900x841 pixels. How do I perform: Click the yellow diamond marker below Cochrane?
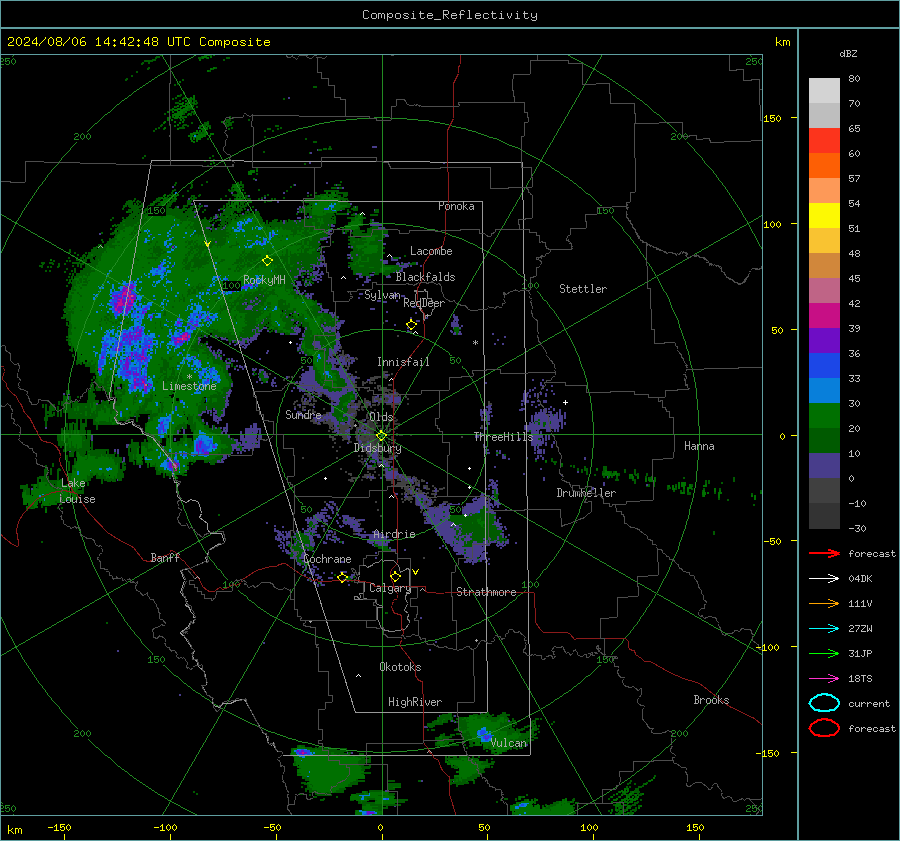pyautogui.click(x=342, y=578)
